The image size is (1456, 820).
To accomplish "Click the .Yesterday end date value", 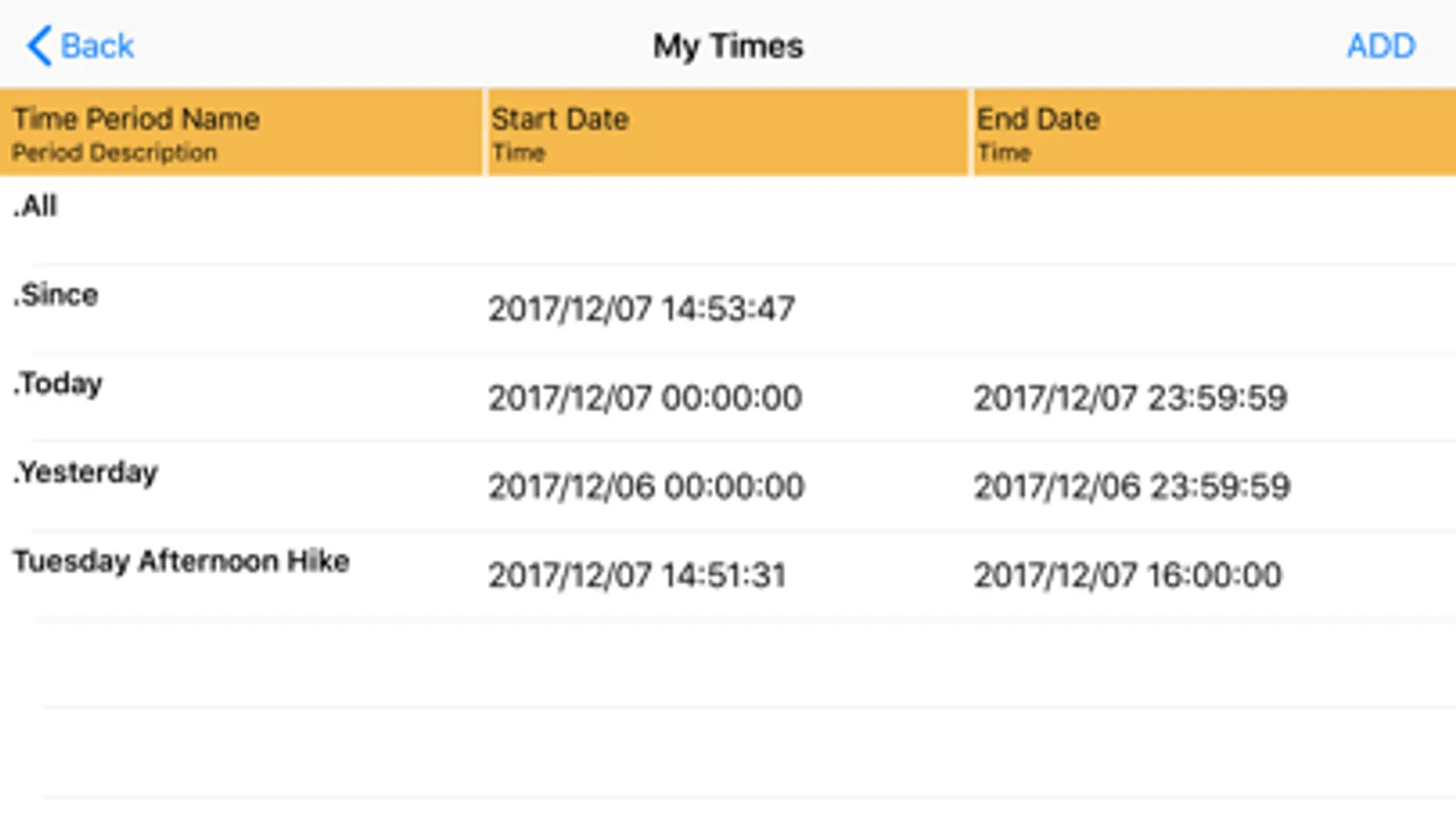I will [x=1132, y=487].
